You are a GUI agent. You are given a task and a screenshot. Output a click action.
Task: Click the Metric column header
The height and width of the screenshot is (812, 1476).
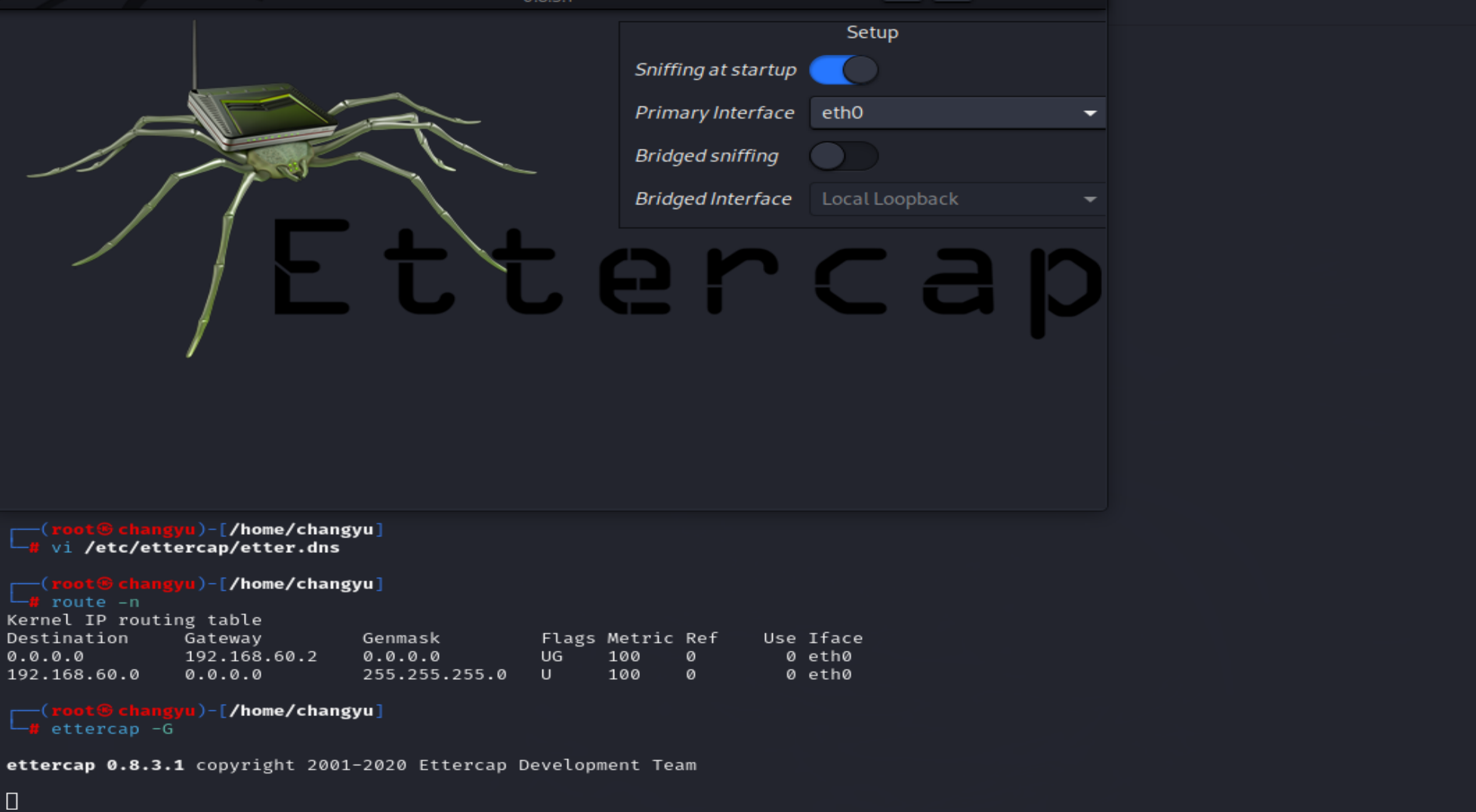[x=640, y=638]
